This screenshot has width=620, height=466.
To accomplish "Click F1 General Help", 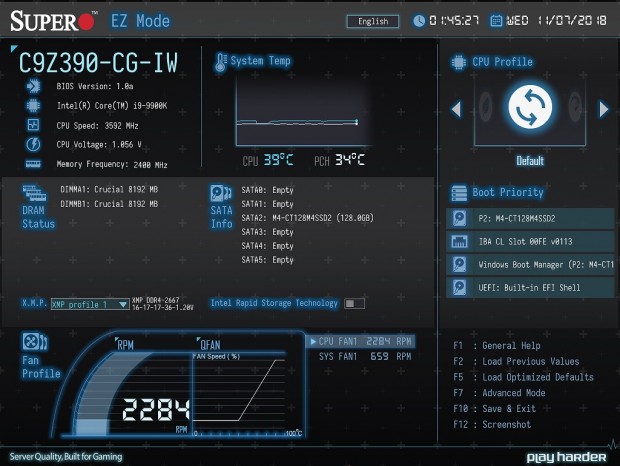I will [497, 346].
